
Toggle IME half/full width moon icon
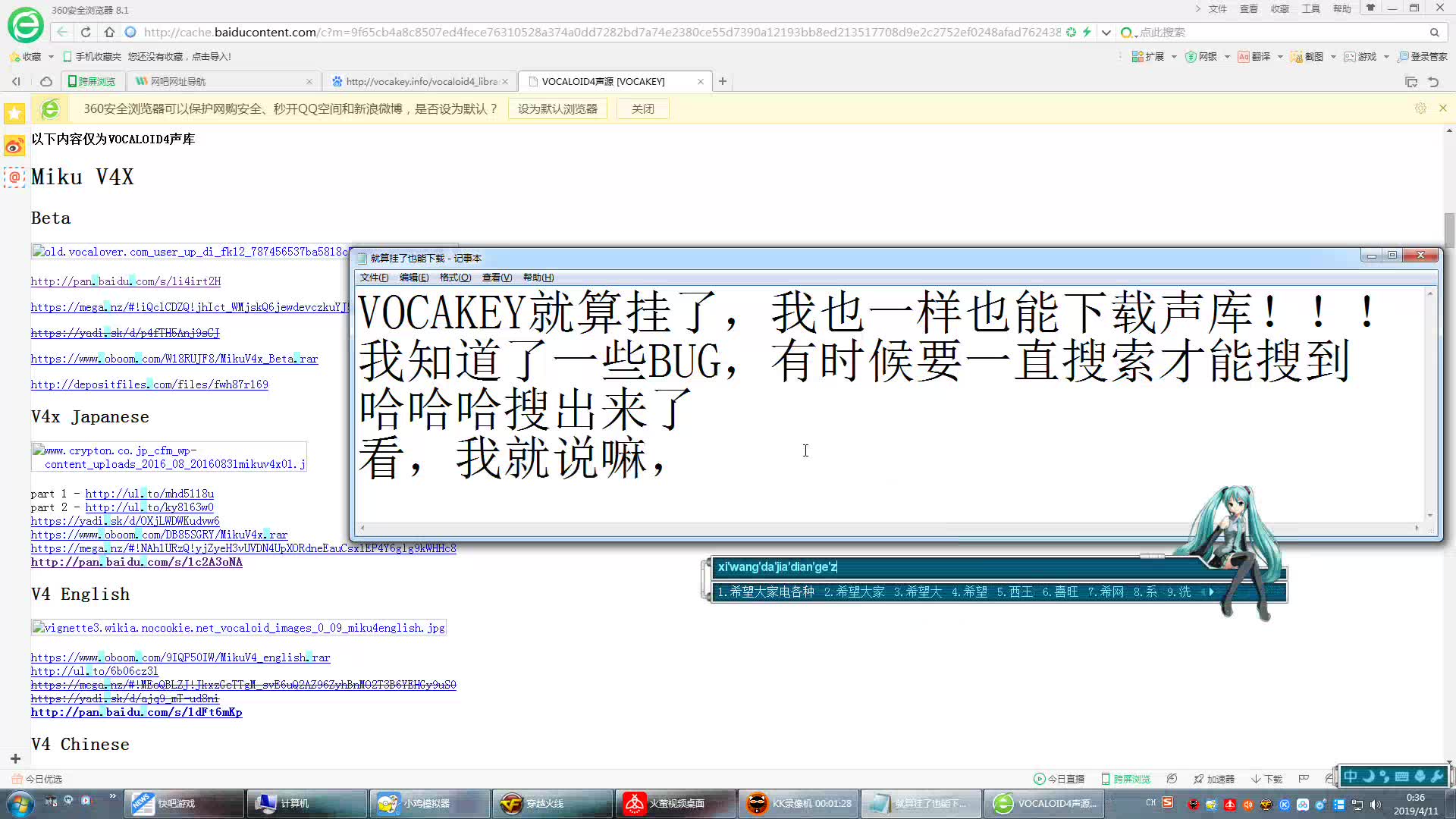(1368, 776)
